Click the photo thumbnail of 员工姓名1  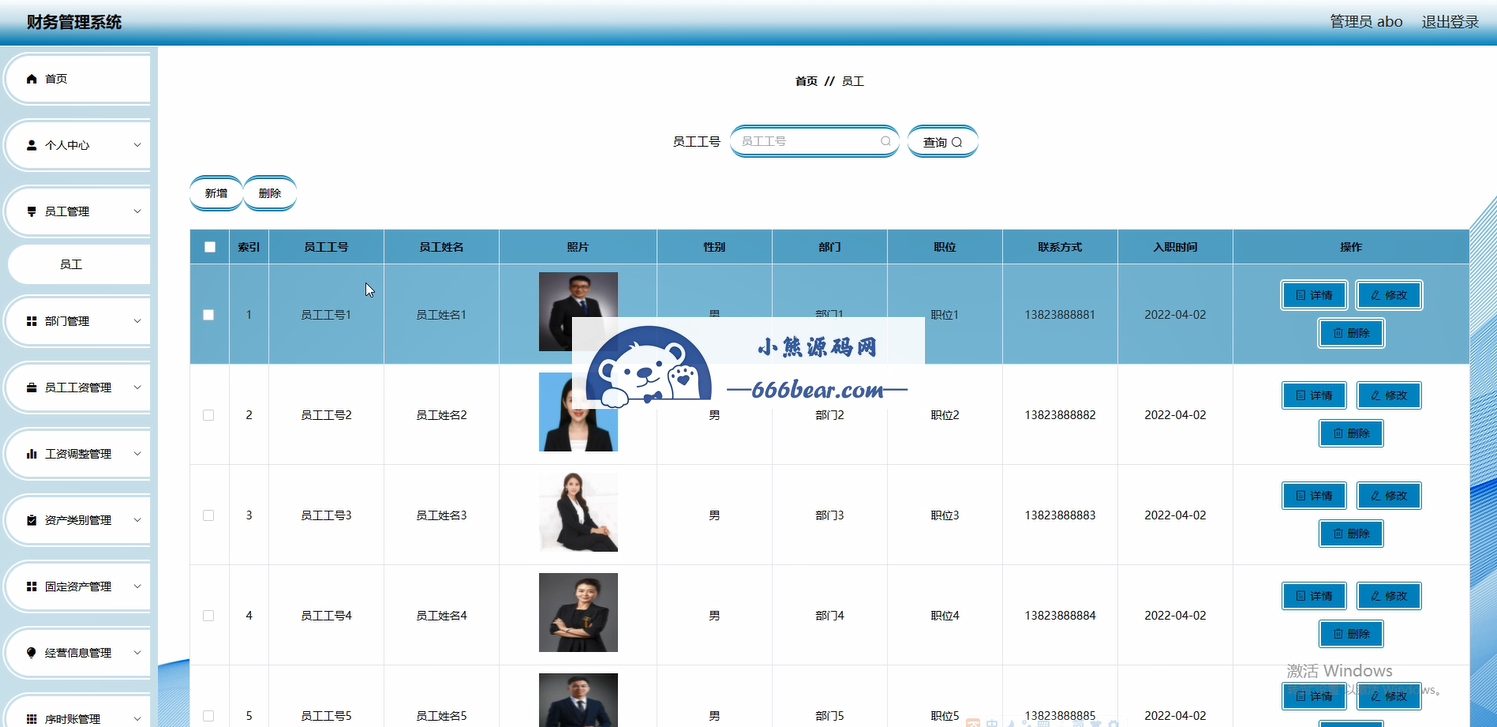pyautogui.click(x=578, y=311)
